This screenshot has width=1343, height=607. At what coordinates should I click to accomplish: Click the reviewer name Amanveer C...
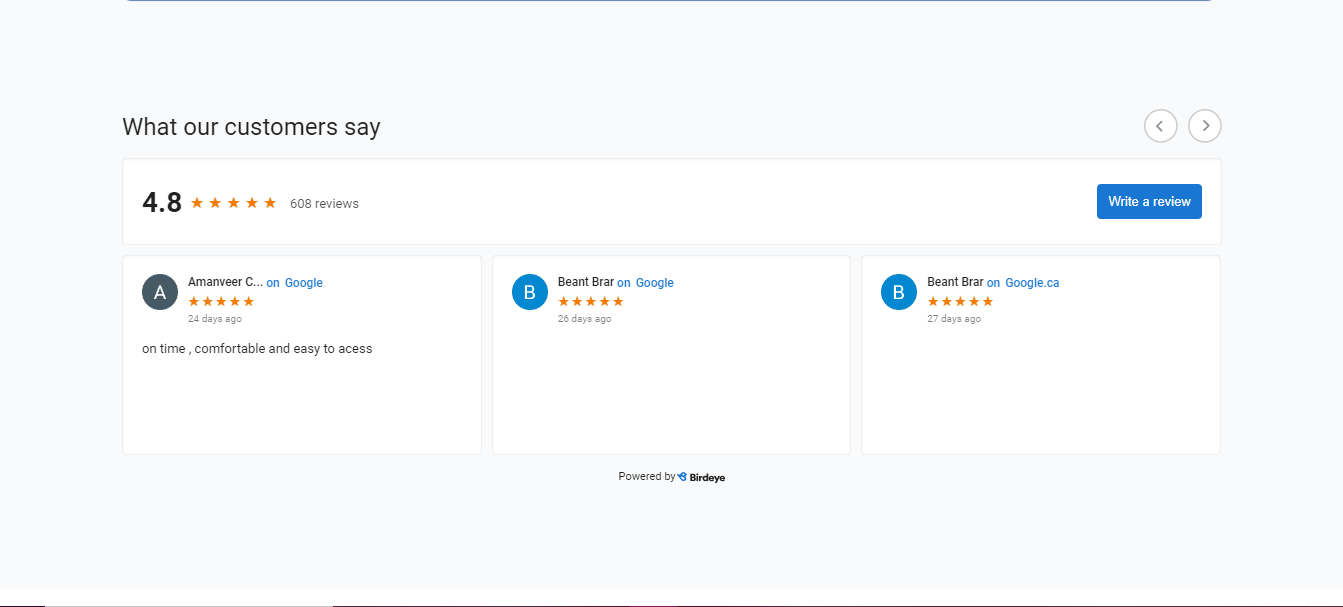(x=225, y=282)
